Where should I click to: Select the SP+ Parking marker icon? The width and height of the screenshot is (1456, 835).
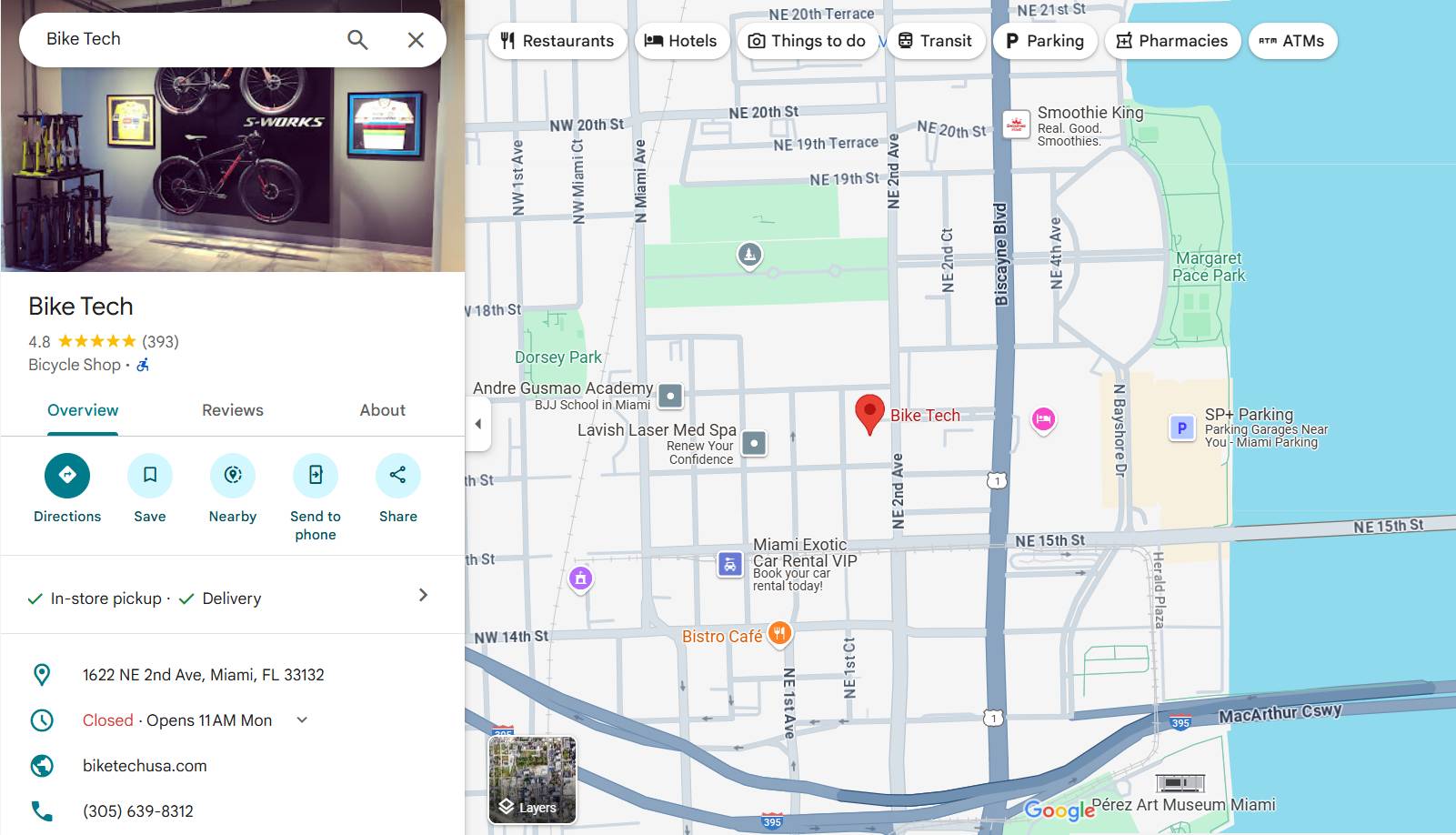1181,428
